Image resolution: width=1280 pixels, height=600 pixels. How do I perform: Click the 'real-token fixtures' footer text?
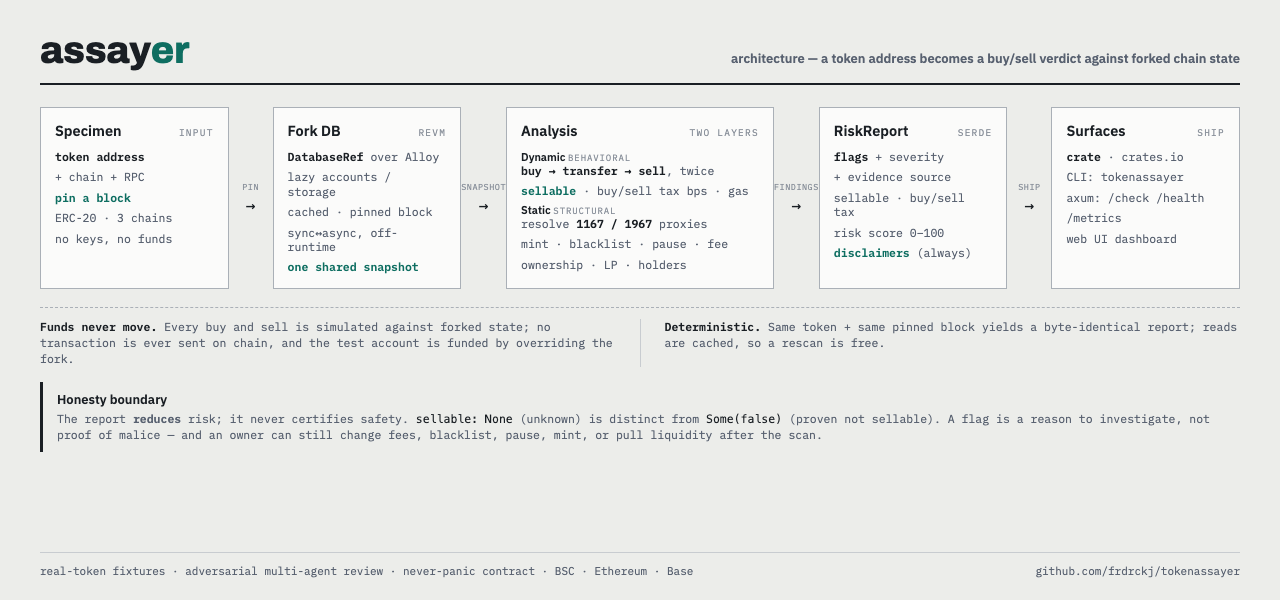103,571
